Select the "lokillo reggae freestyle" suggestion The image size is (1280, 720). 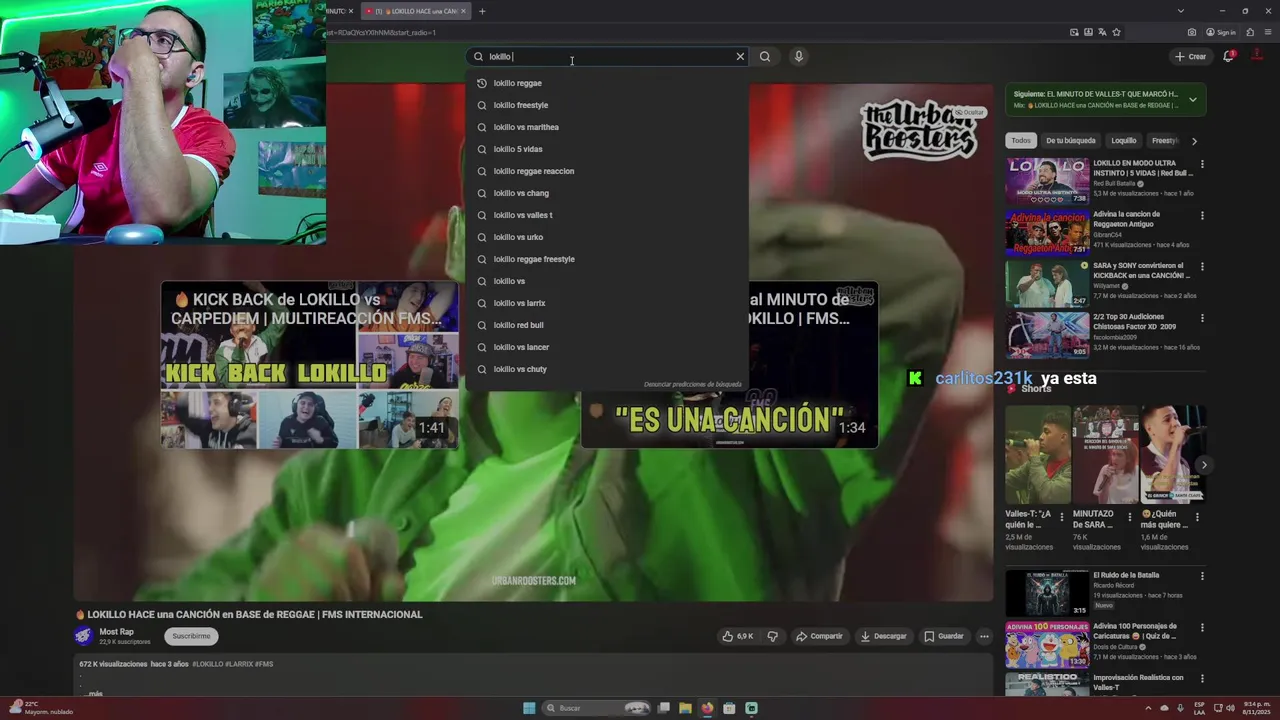607,259
